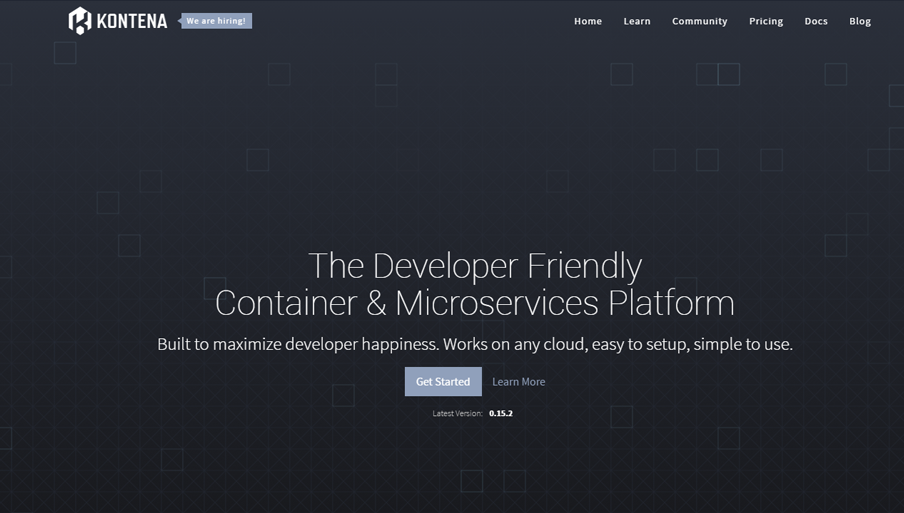Click Container & Microservices Platform heading
The width and height of the screenshot is (904, 513).
474,303
